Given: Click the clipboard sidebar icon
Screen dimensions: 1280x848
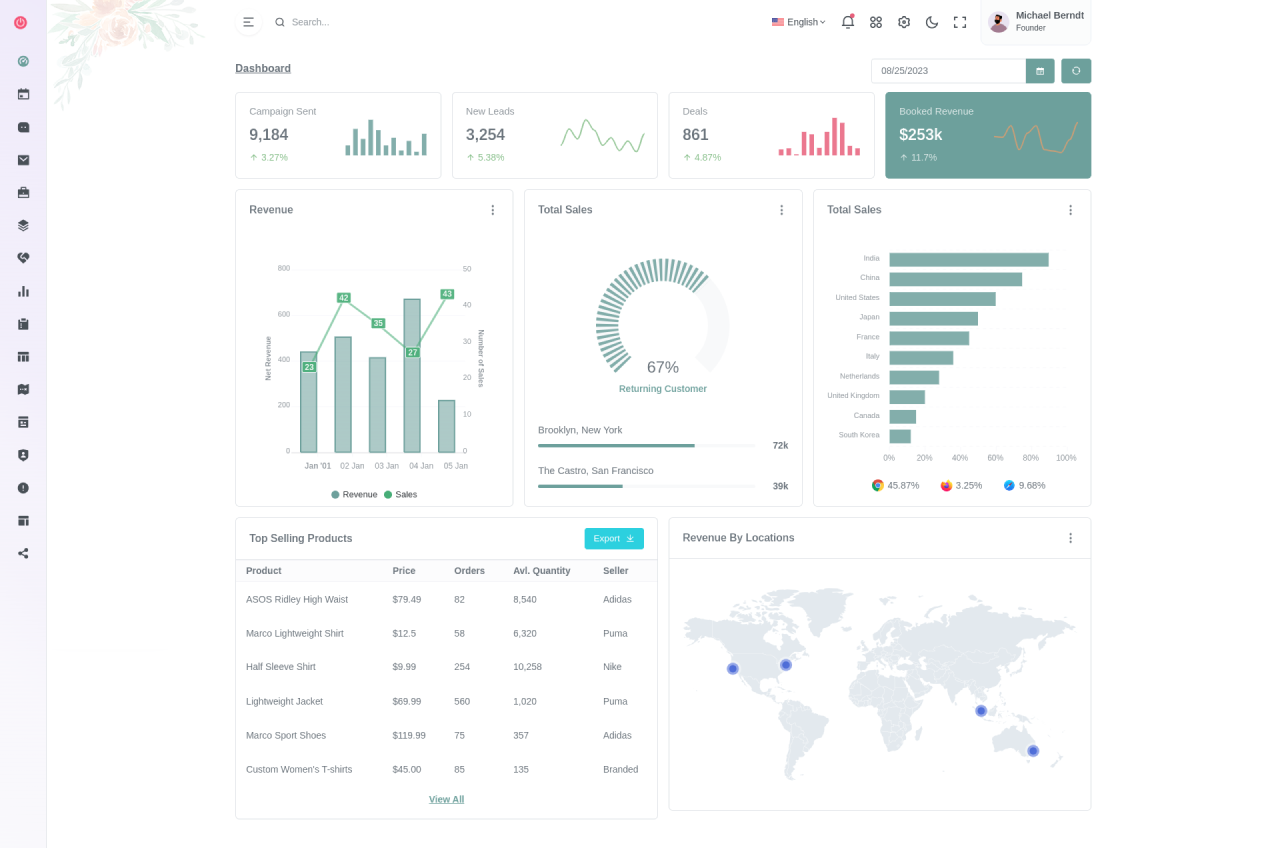Looking at the screenshot, I should pos(23,324).
